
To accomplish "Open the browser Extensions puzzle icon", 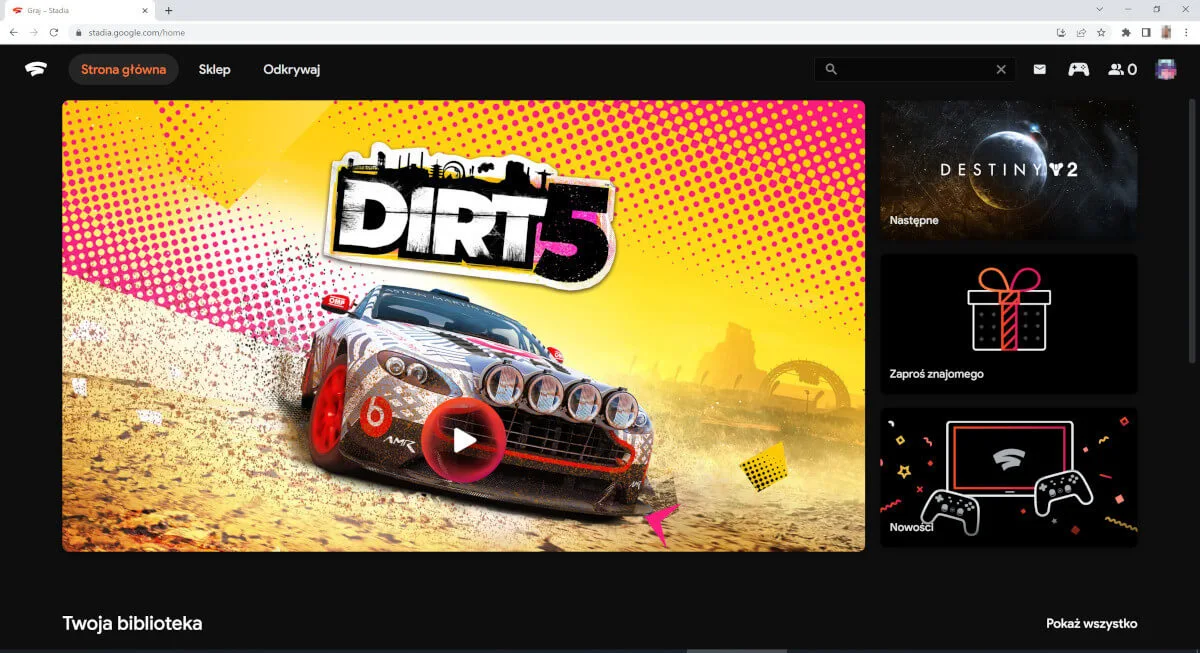I will pos(1127,32).
